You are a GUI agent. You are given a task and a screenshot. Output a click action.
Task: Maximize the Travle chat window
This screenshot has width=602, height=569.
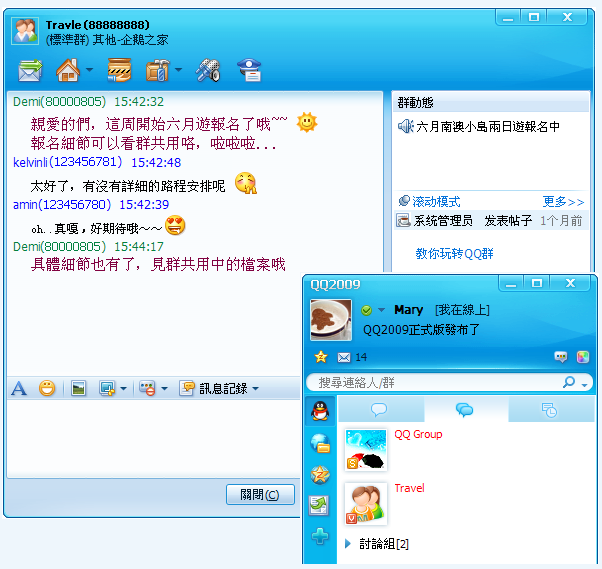(x=534, y=17)
